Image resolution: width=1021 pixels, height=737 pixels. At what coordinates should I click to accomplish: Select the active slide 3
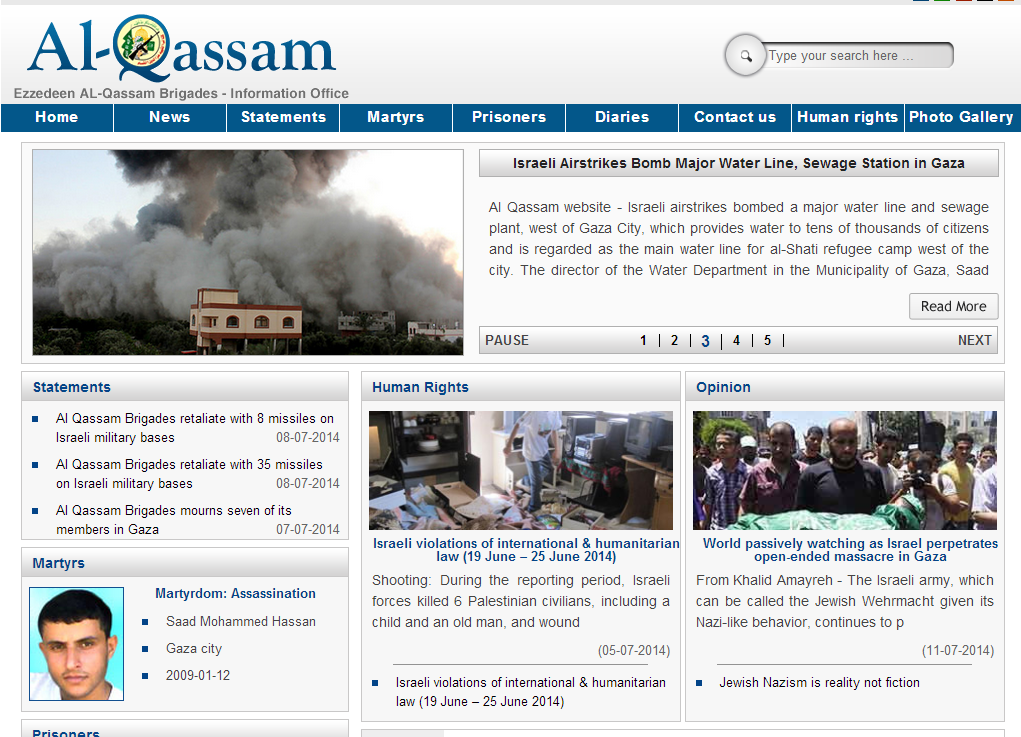coord(705,341)
